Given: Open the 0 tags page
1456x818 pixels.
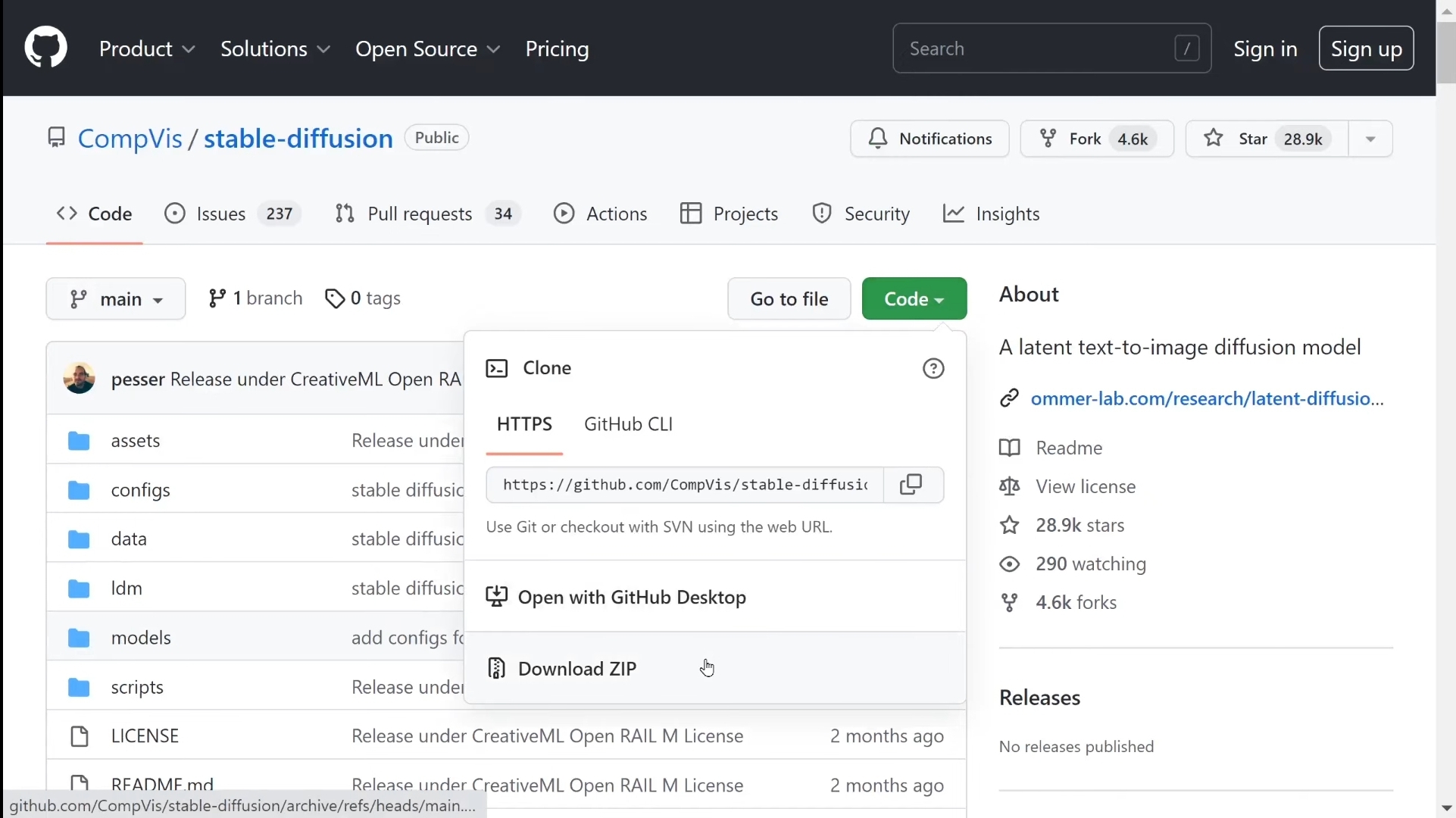Looking at the screenshot, I should [x=364, y=298].
